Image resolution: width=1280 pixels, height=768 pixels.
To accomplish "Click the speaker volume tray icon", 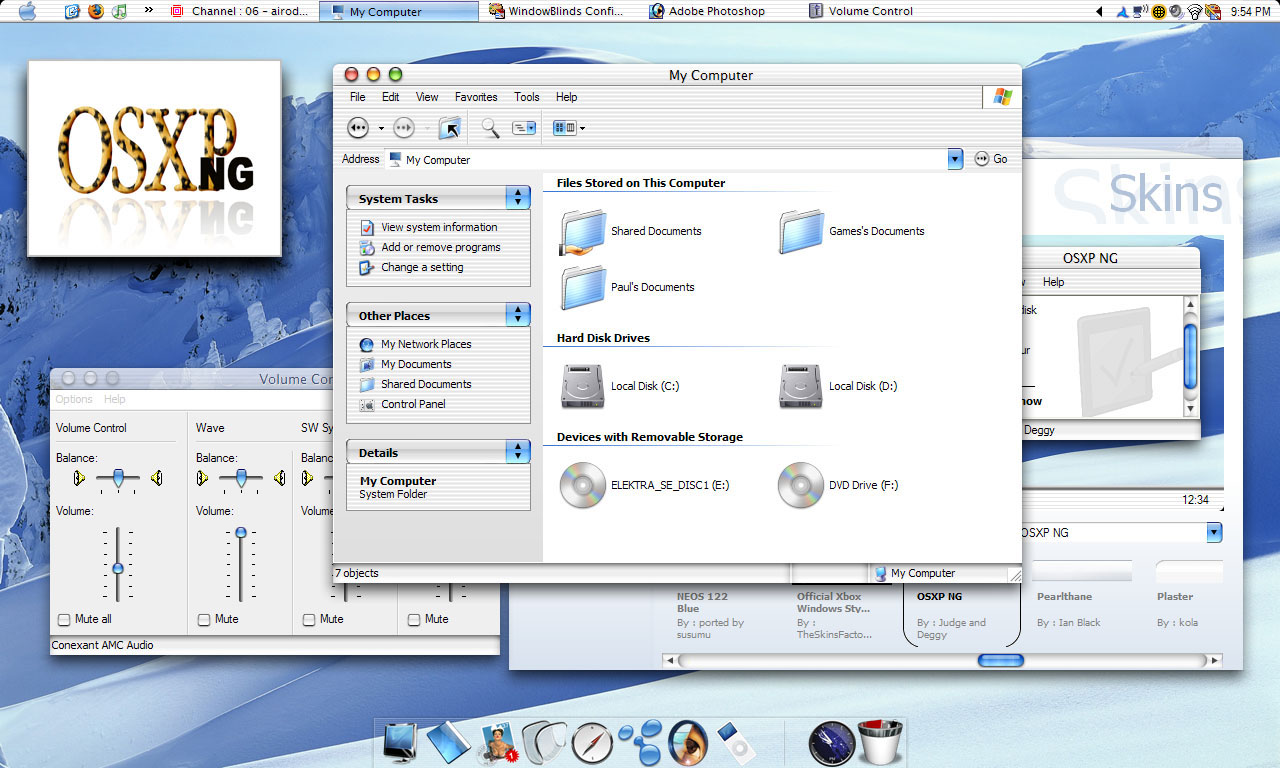I will pos(1177,11).
